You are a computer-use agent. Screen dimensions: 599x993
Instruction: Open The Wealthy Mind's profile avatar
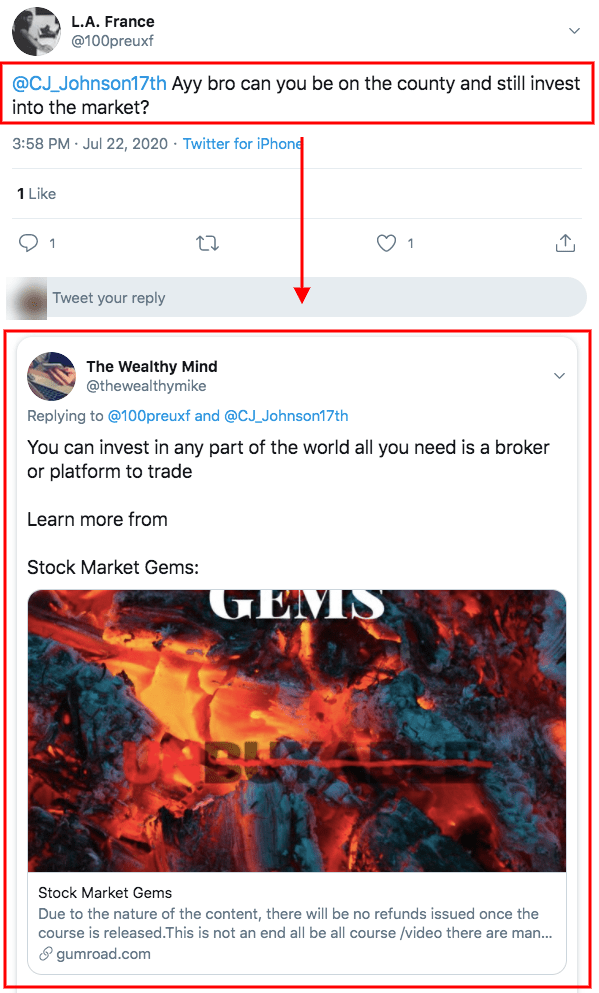click(x=51, y=376)
